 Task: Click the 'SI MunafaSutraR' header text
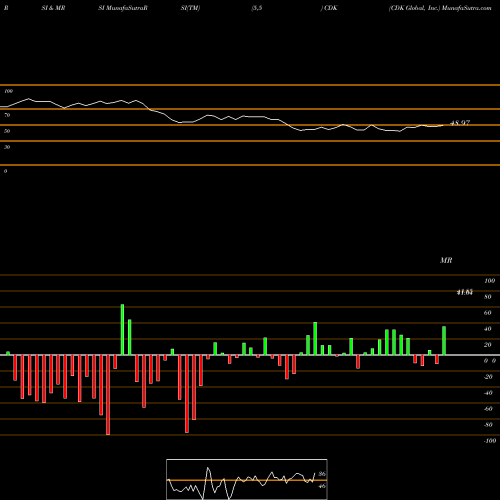pyautogui.click(x=123, y=8)
